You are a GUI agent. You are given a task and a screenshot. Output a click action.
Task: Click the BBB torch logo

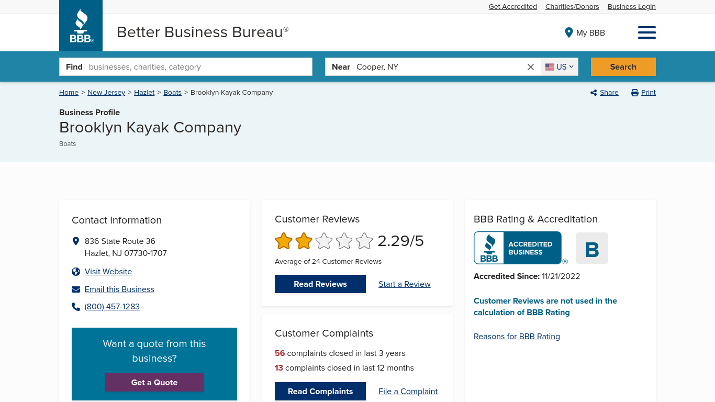click(x=81, y=26)
